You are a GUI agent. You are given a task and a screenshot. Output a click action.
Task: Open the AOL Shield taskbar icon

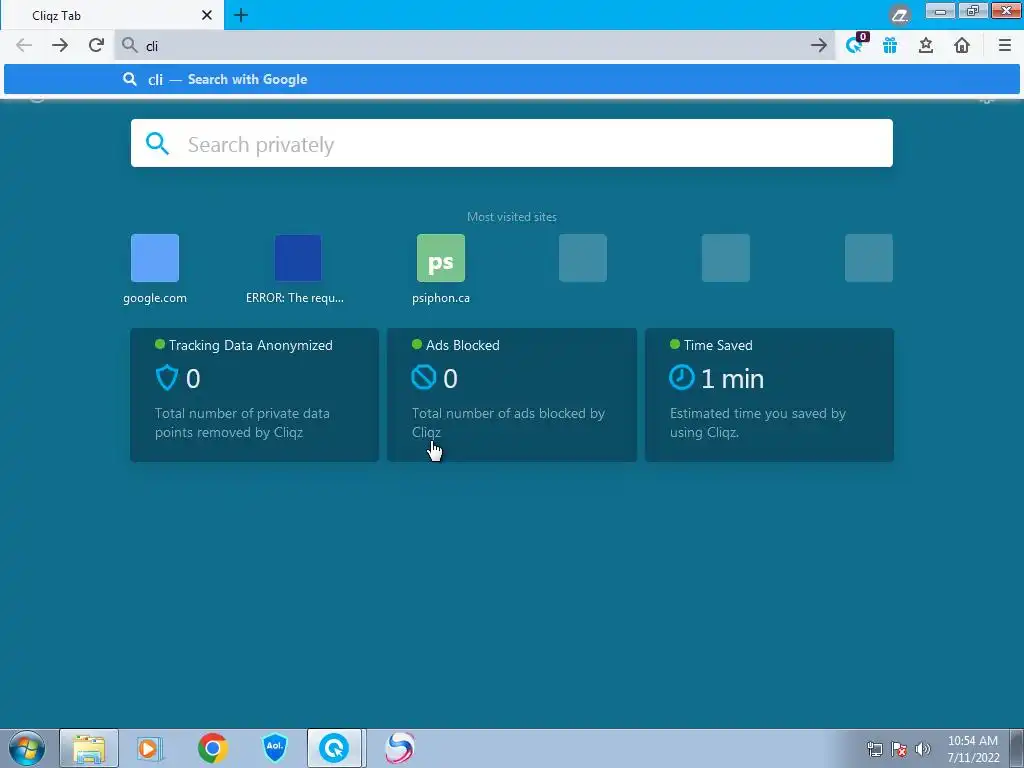tap(275, 748)
